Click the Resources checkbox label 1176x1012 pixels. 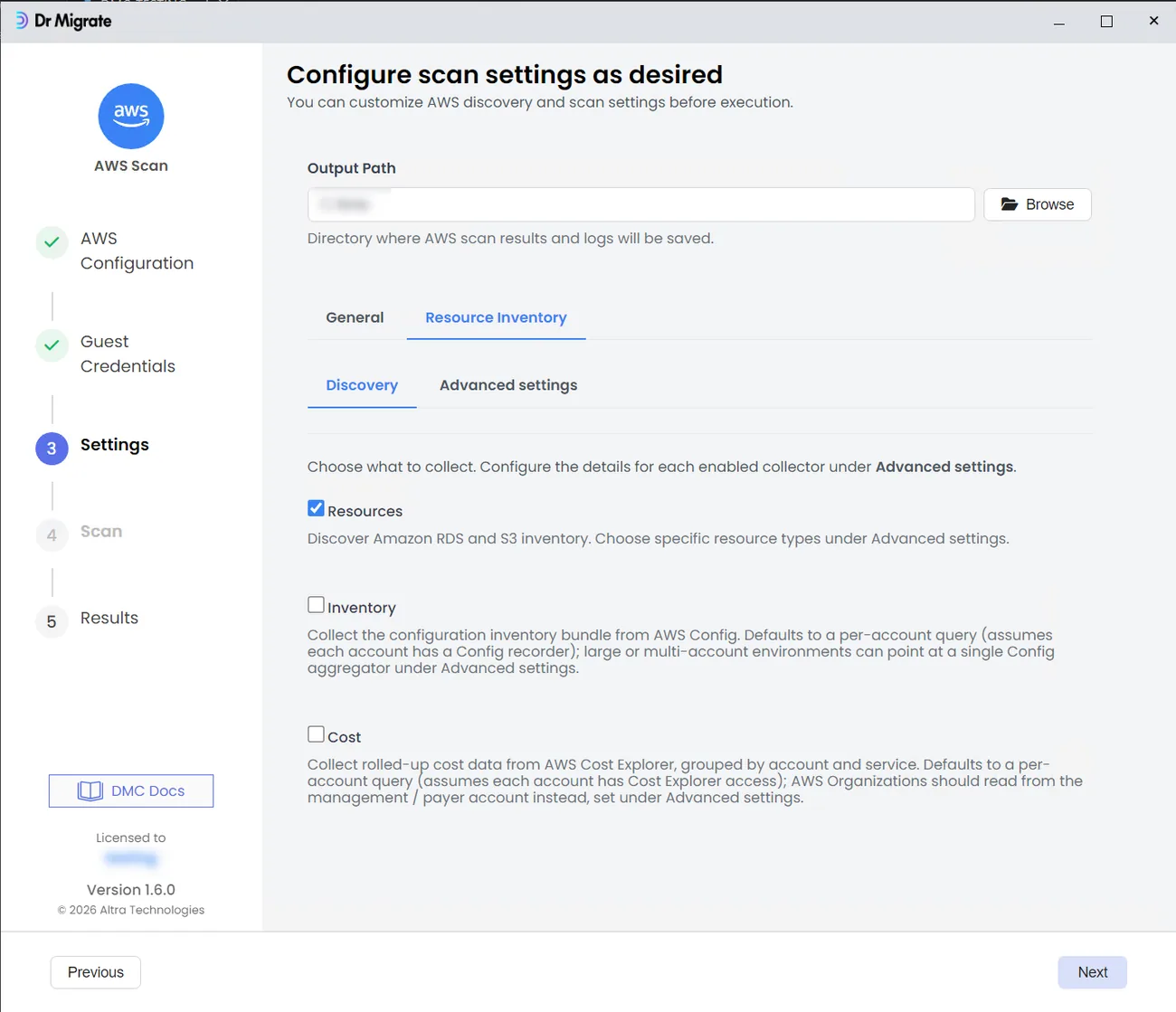click(x=365, y=511)
